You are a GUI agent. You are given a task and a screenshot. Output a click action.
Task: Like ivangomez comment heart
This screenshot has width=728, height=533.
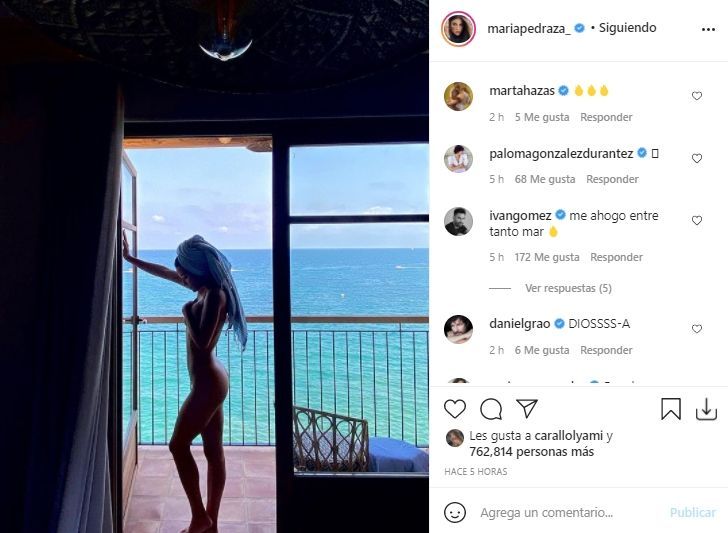pyautogui.click(x=696, y=221)
